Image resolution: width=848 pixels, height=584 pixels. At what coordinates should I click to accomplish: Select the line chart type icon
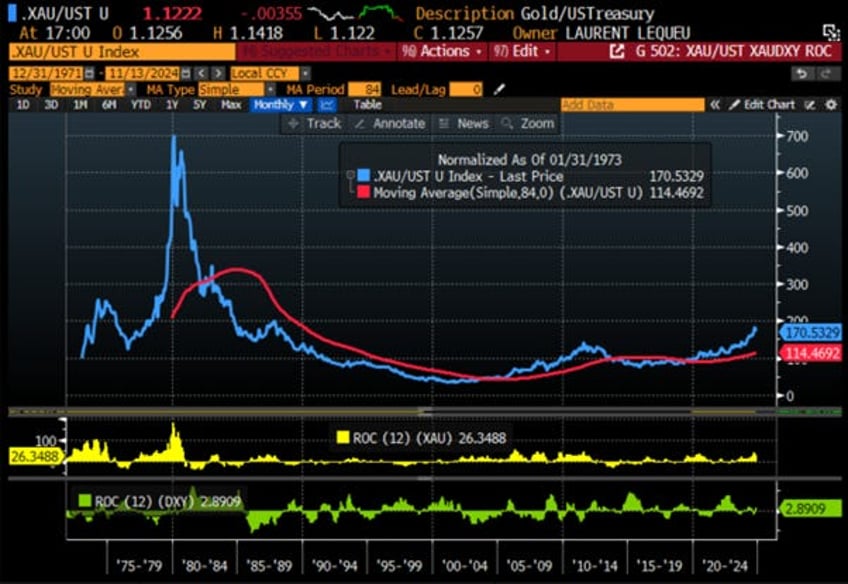pyautogui.click(x=327, y=105)
